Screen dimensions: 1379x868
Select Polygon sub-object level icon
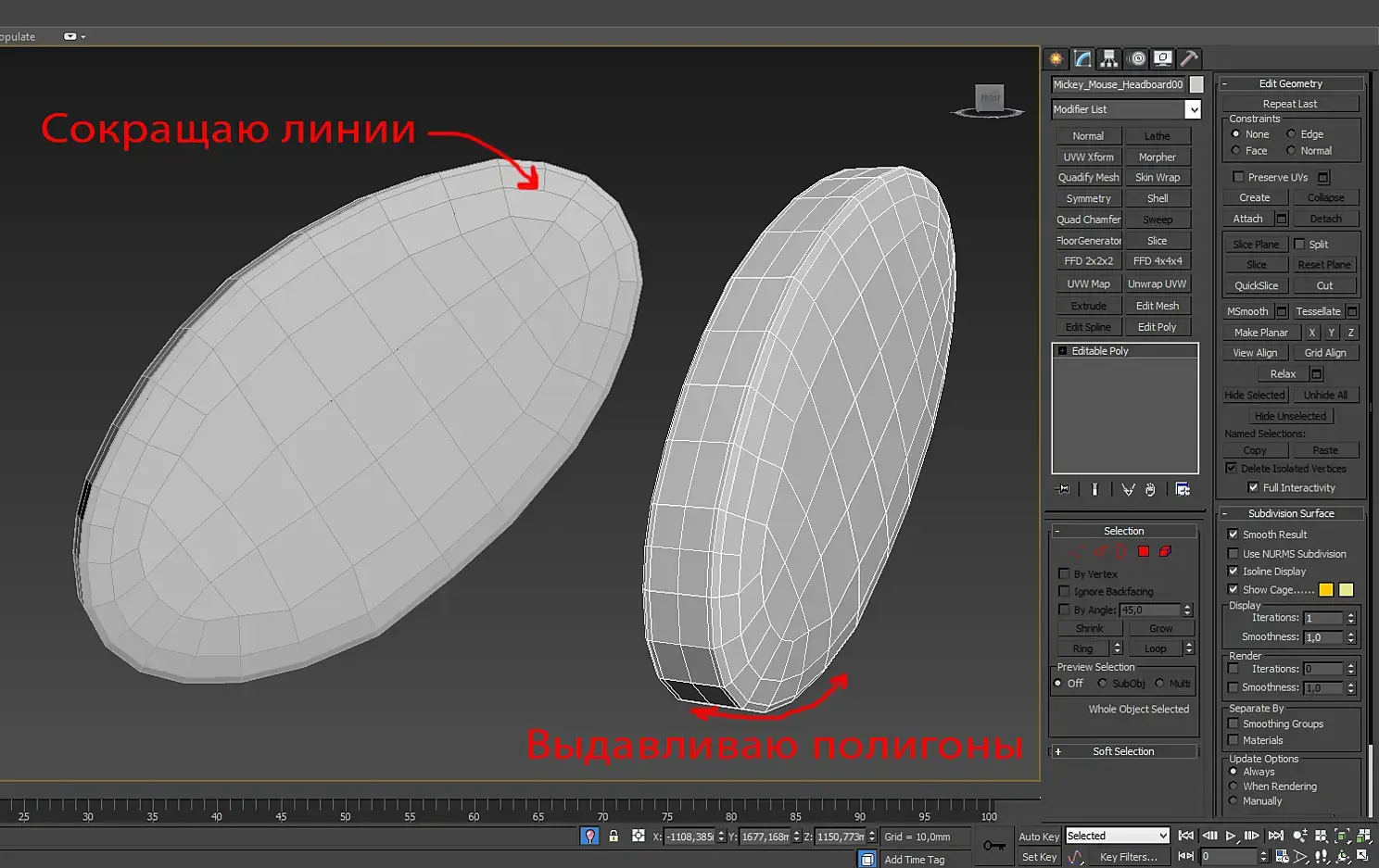click(x=1144, y=552)
